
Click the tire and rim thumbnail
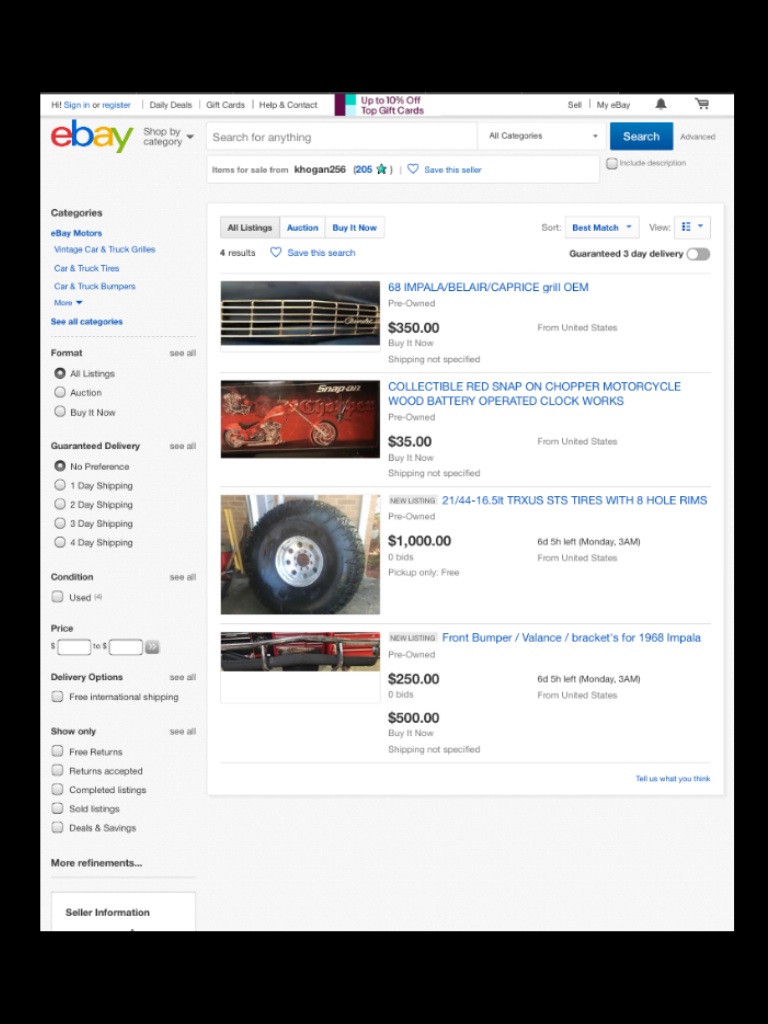300,554
